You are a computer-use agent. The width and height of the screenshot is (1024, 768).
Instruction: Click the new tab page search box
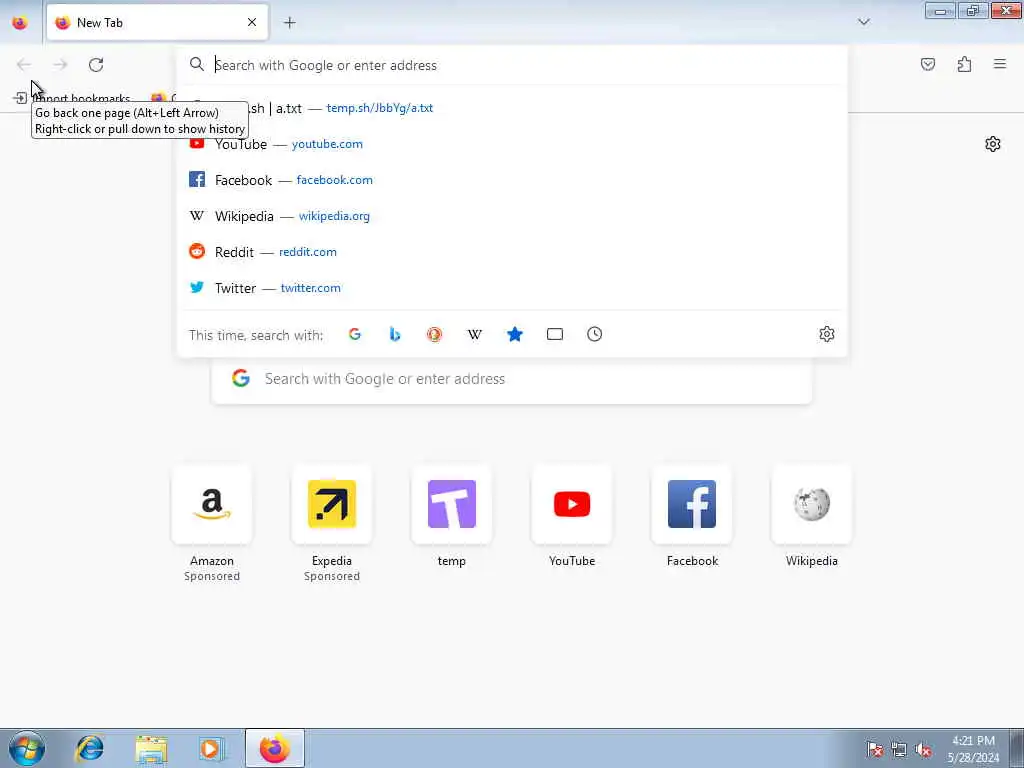pyautogui.click(x=512, y=379)
